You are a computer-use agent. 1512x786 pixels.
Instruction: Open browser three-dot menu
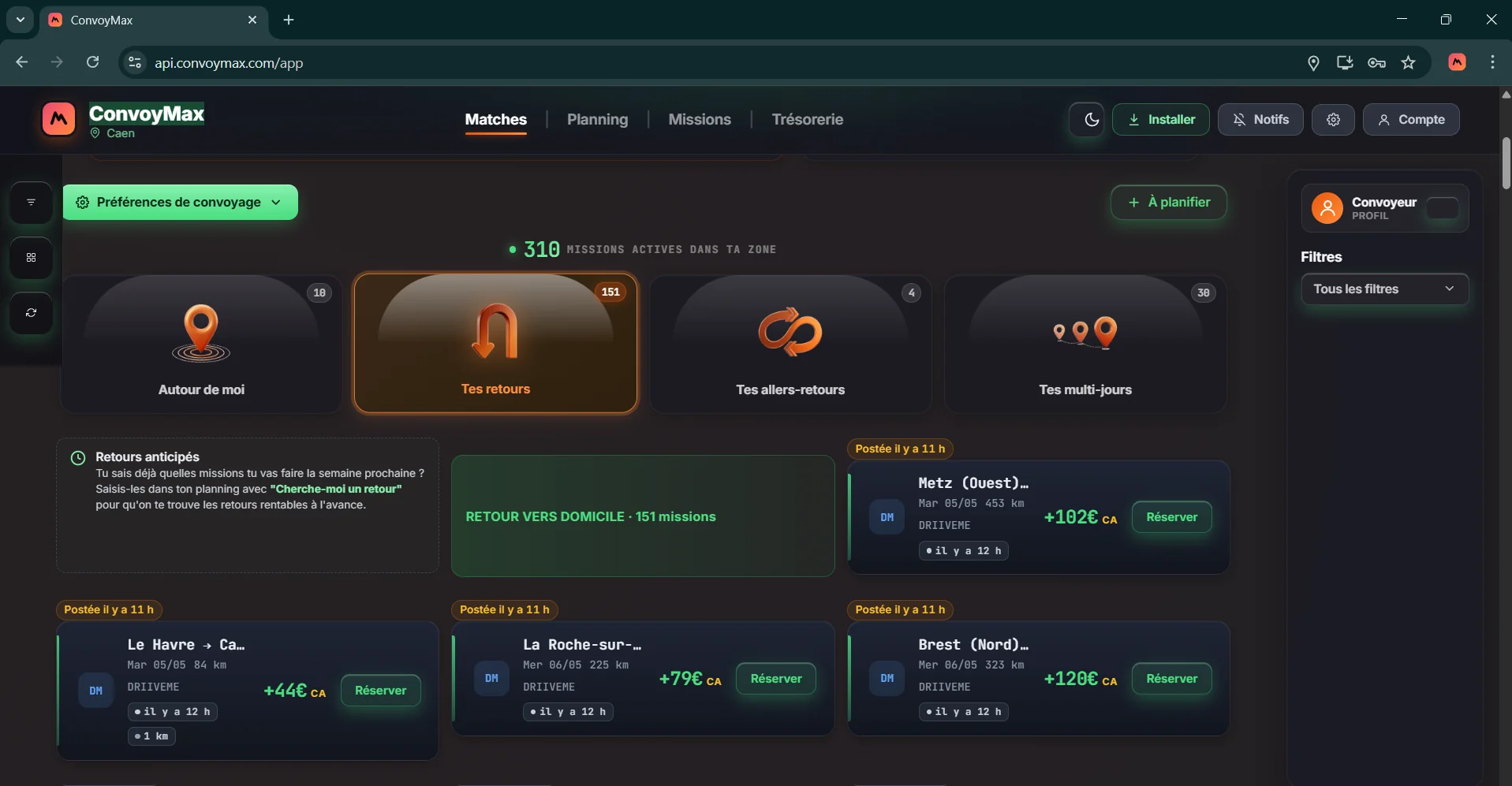click(1492, 62)
